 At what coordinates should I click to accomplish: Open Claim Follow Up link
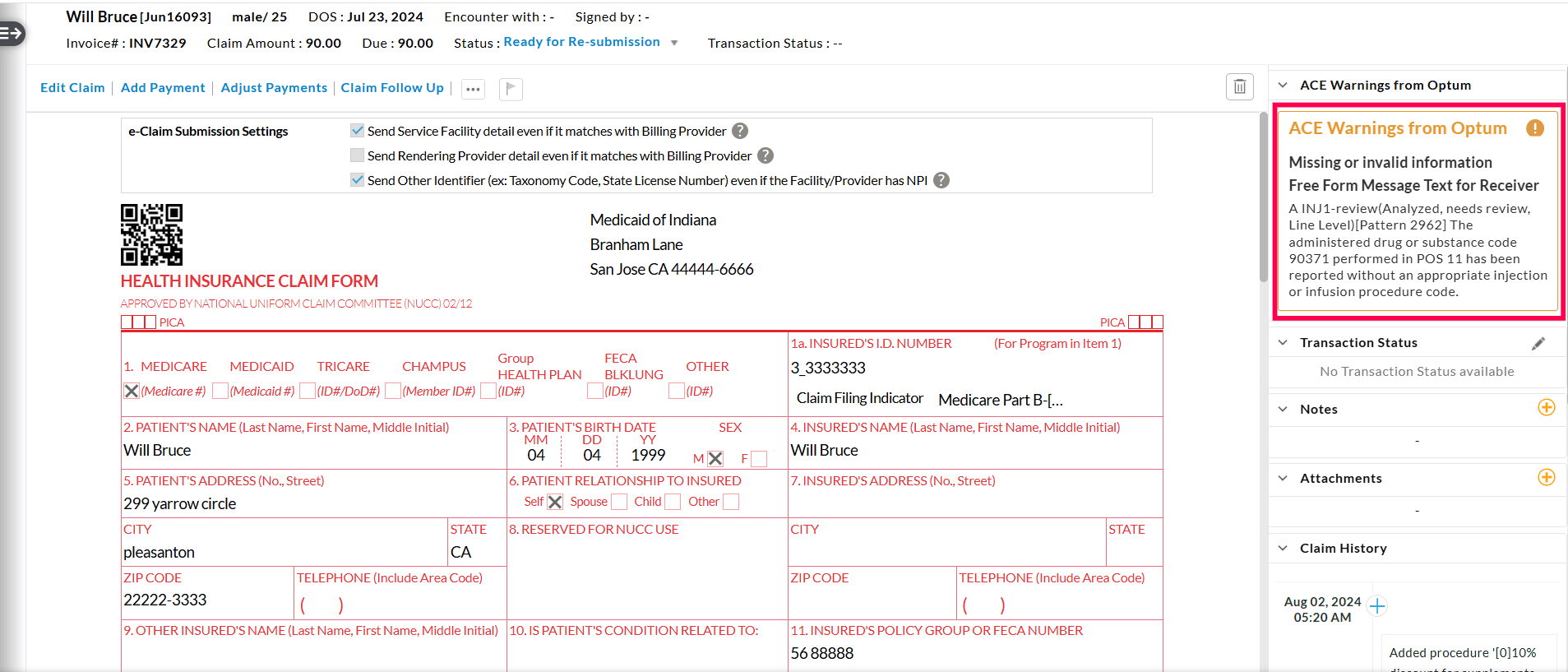[392, 88]
